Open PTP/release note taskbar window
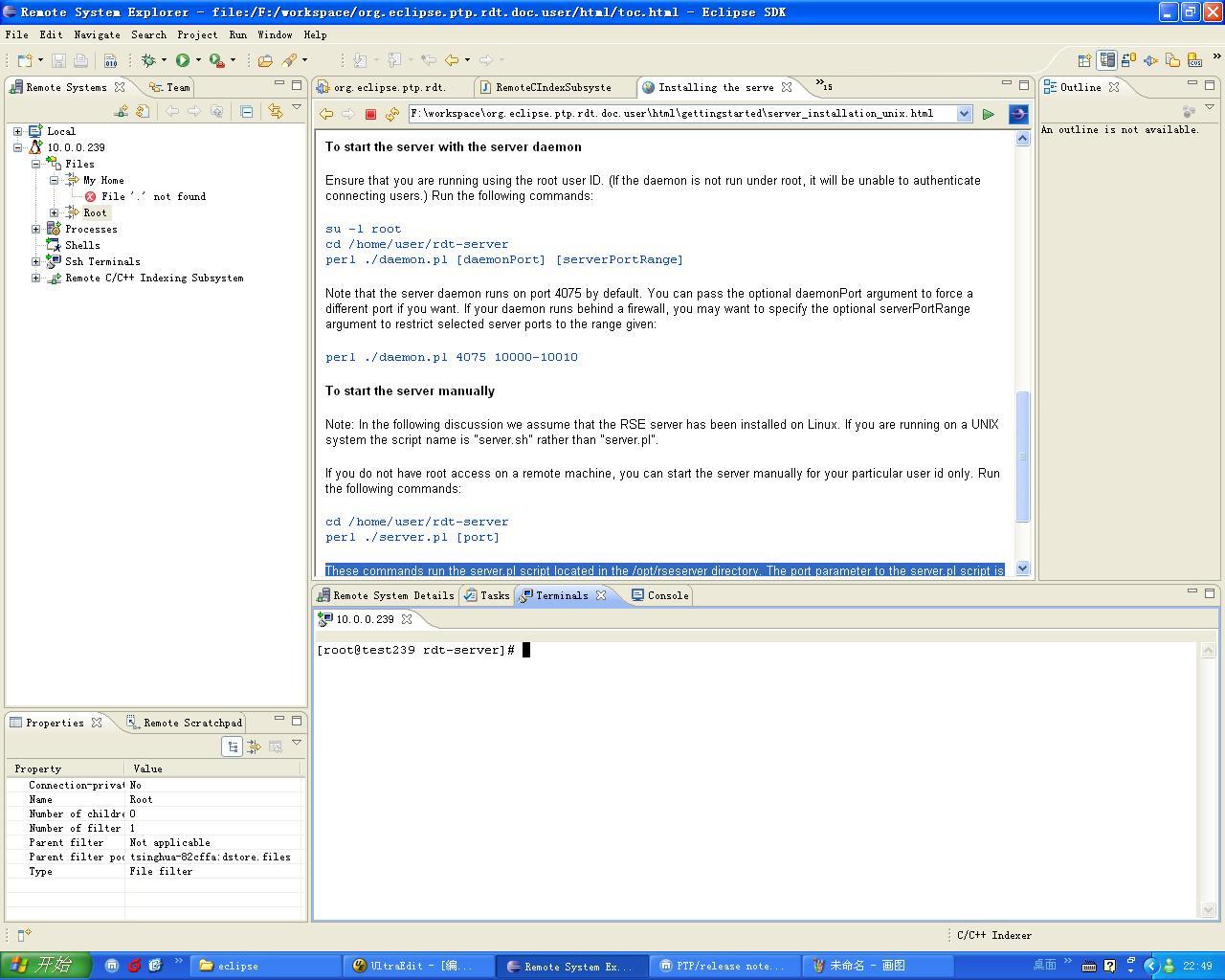The width and height of the screenshot is (1225, 980). pos(724,966)
